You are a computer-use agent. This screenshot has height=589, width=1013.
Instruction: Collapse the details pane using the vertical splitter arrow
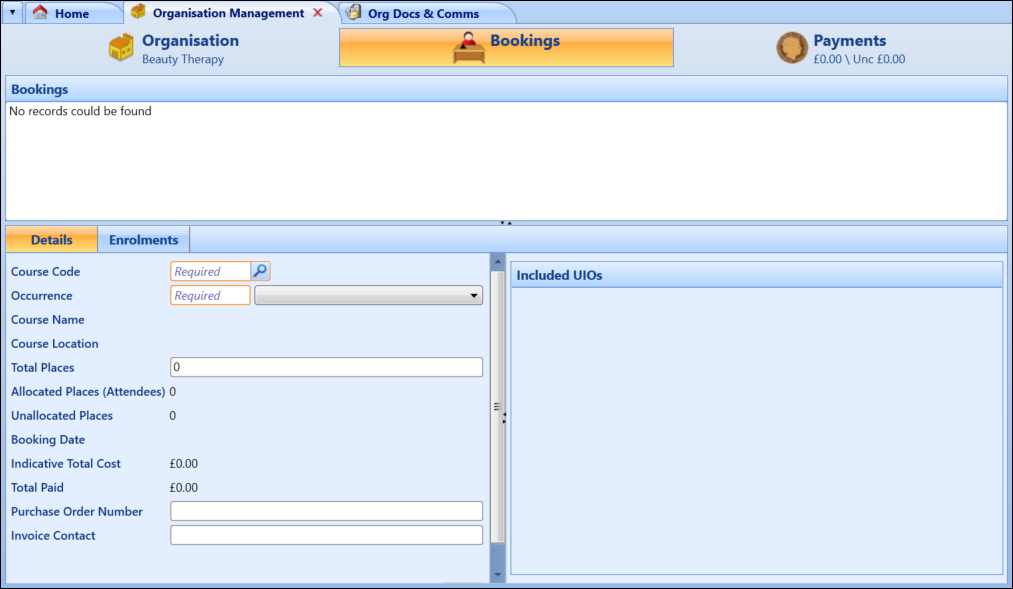[503, 416]
